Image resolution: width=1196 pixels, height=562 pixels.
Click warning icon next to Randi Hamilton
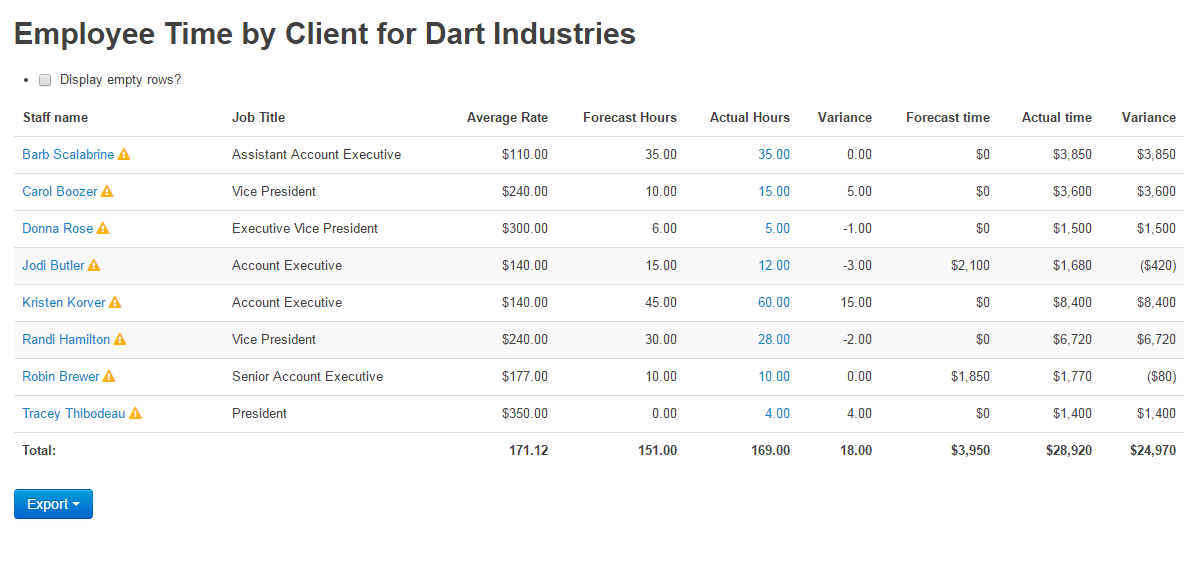pyautogui.click(x=120, y=339)
